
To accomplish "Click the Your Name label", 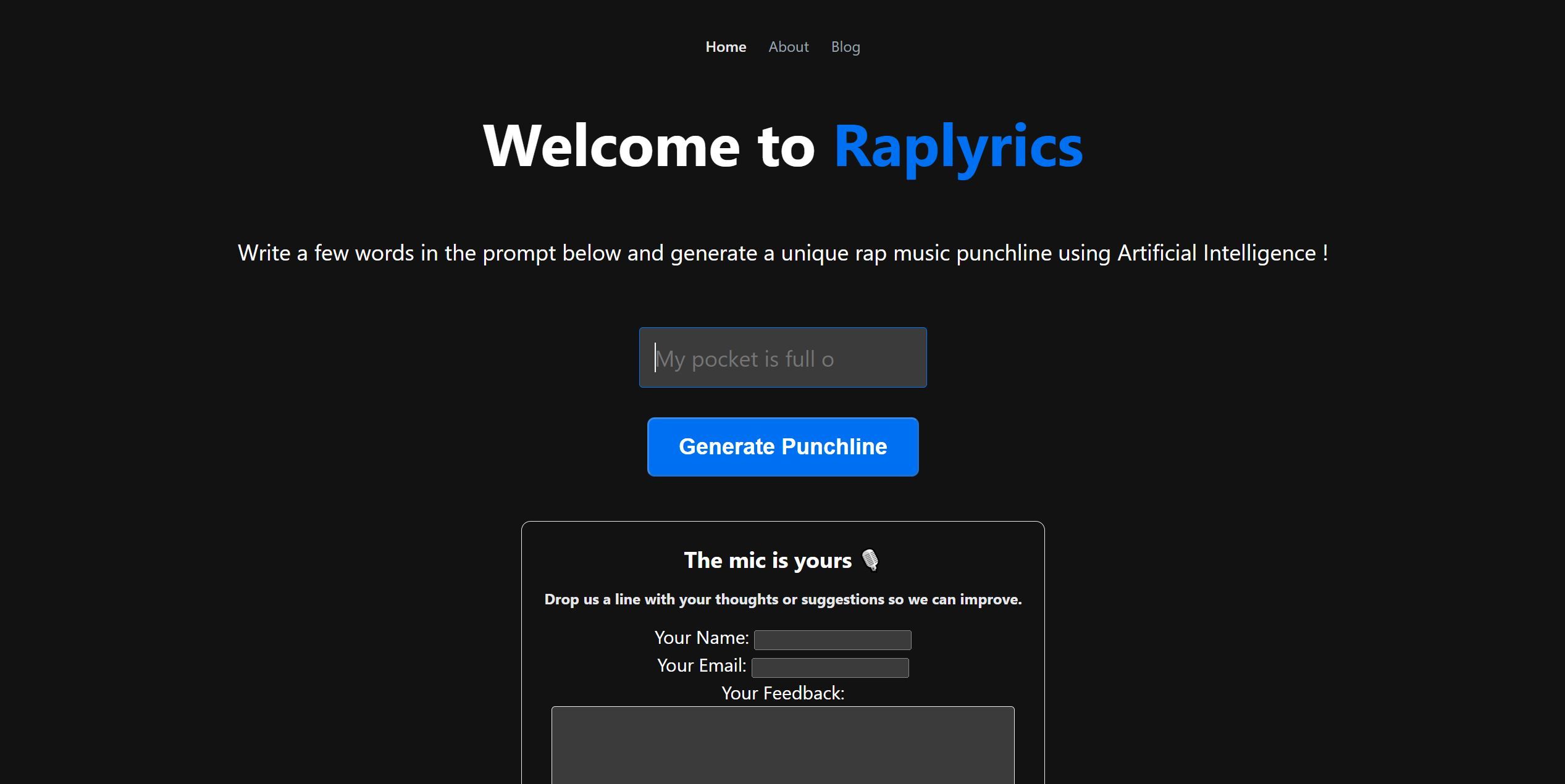I will (701, 638).
